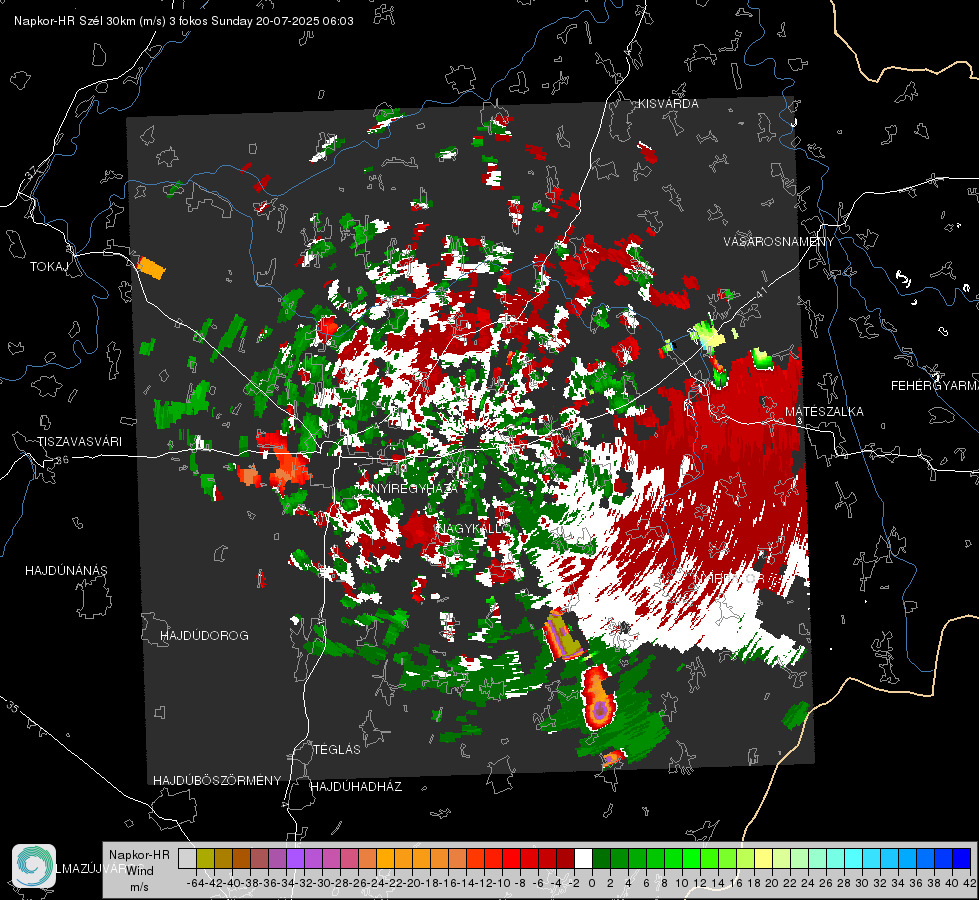Click the timestamp 'Sunday 20-07-2025 06:03'
The image size is (979, 900).
tap(282, 21)
